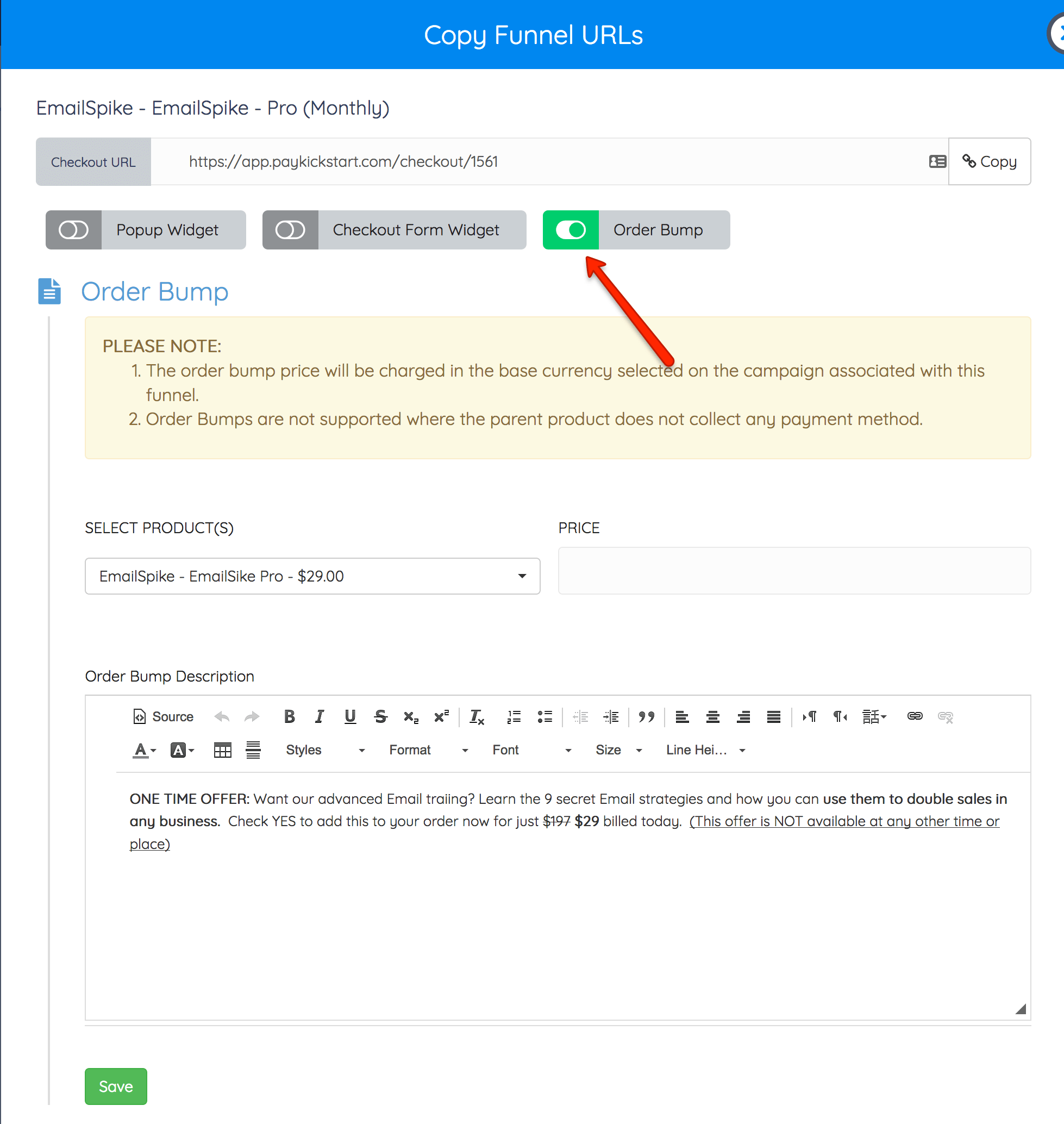Click the Checkout URL label
Screen dimensions: 1064x1124
pos(93,162)
